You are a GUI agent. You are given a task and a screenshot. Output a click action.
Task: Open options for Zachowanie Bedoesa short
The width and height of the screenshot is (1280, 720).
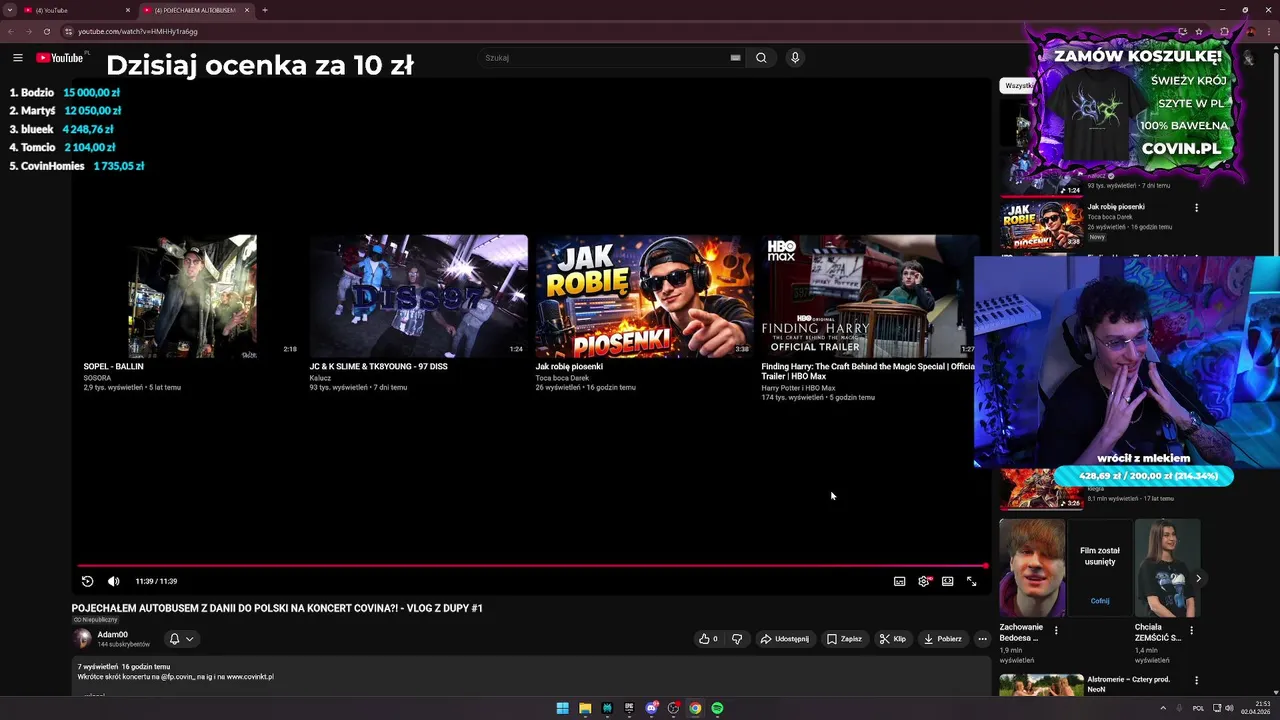[x=1056, y=631]
